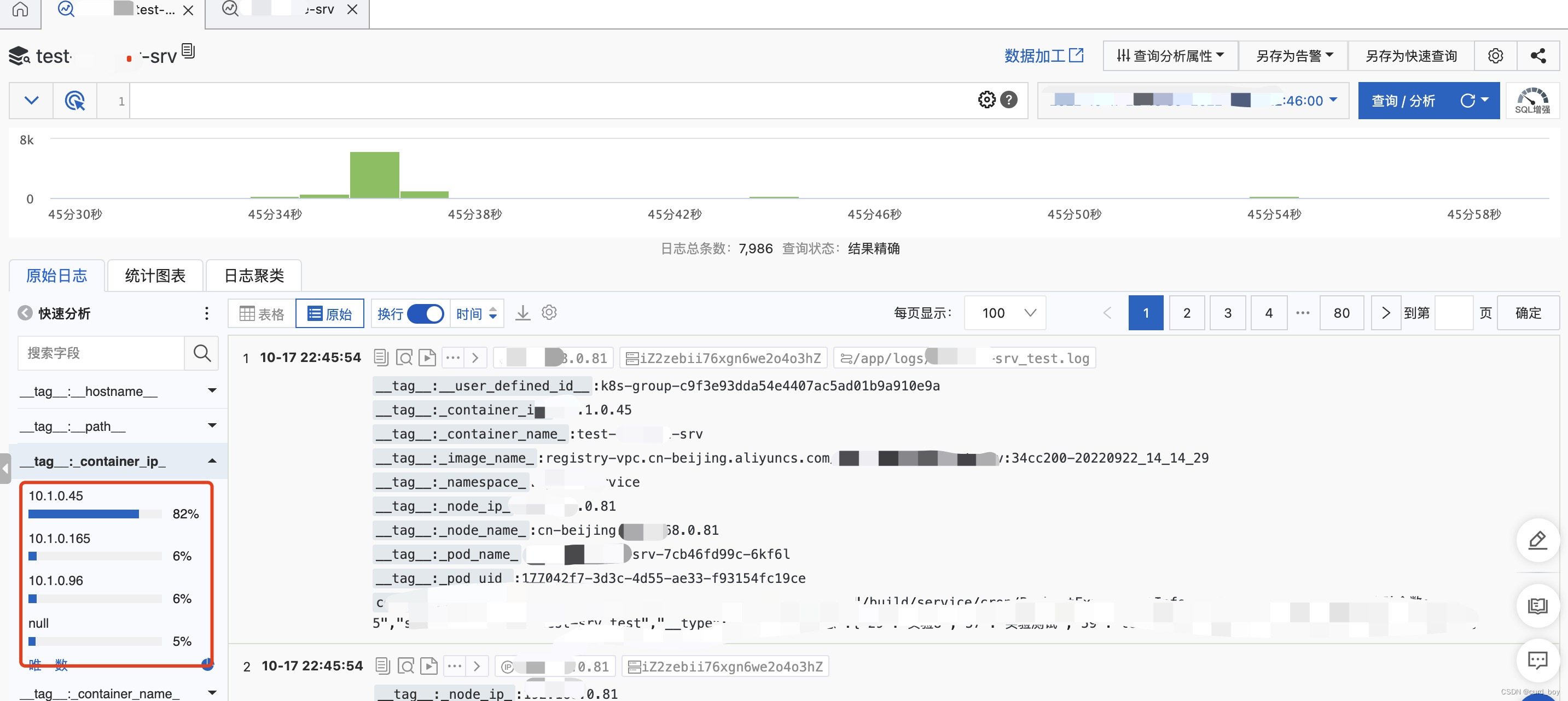This screenshot has height=701, width=1568.
Task: Open the 时间 sort order control
Action: (x=477, y=314)
